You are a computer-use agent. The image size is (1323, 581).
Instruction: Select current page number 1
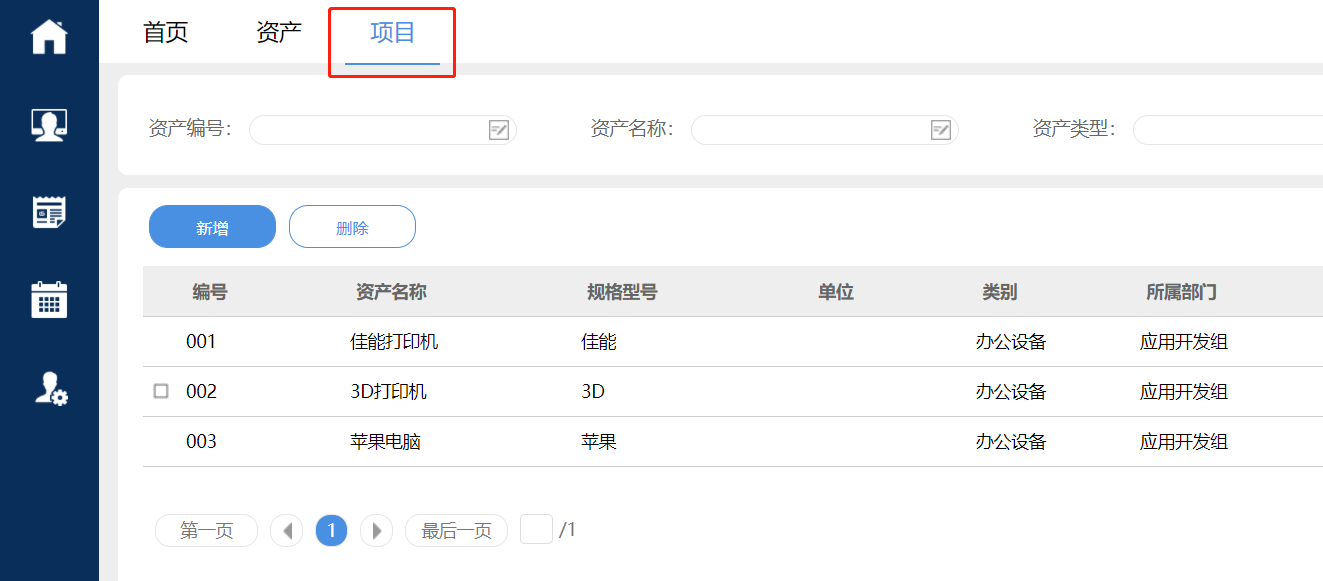pyautogui.click(x=331, y=530)
